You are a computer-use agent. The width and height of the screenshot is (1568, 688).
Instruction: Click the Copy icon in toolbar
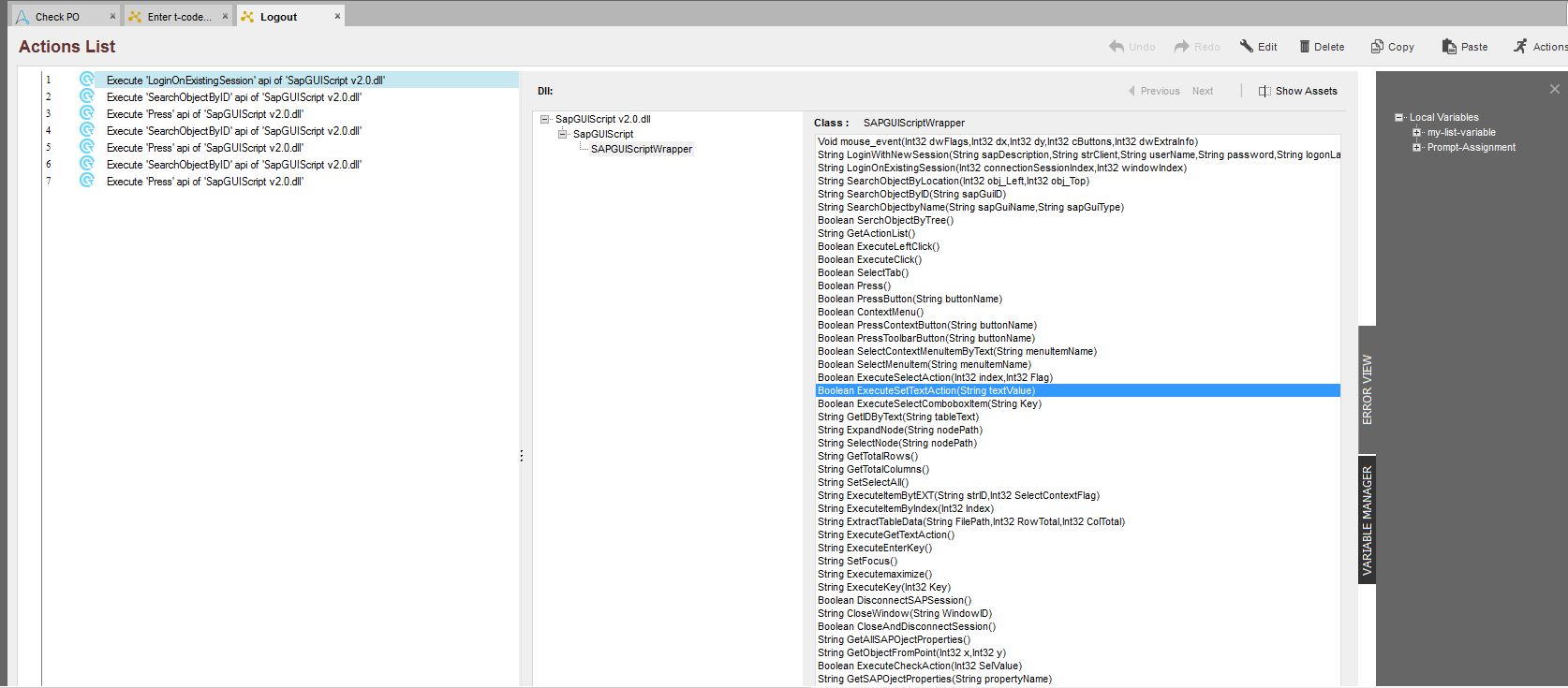point(1377,46)
